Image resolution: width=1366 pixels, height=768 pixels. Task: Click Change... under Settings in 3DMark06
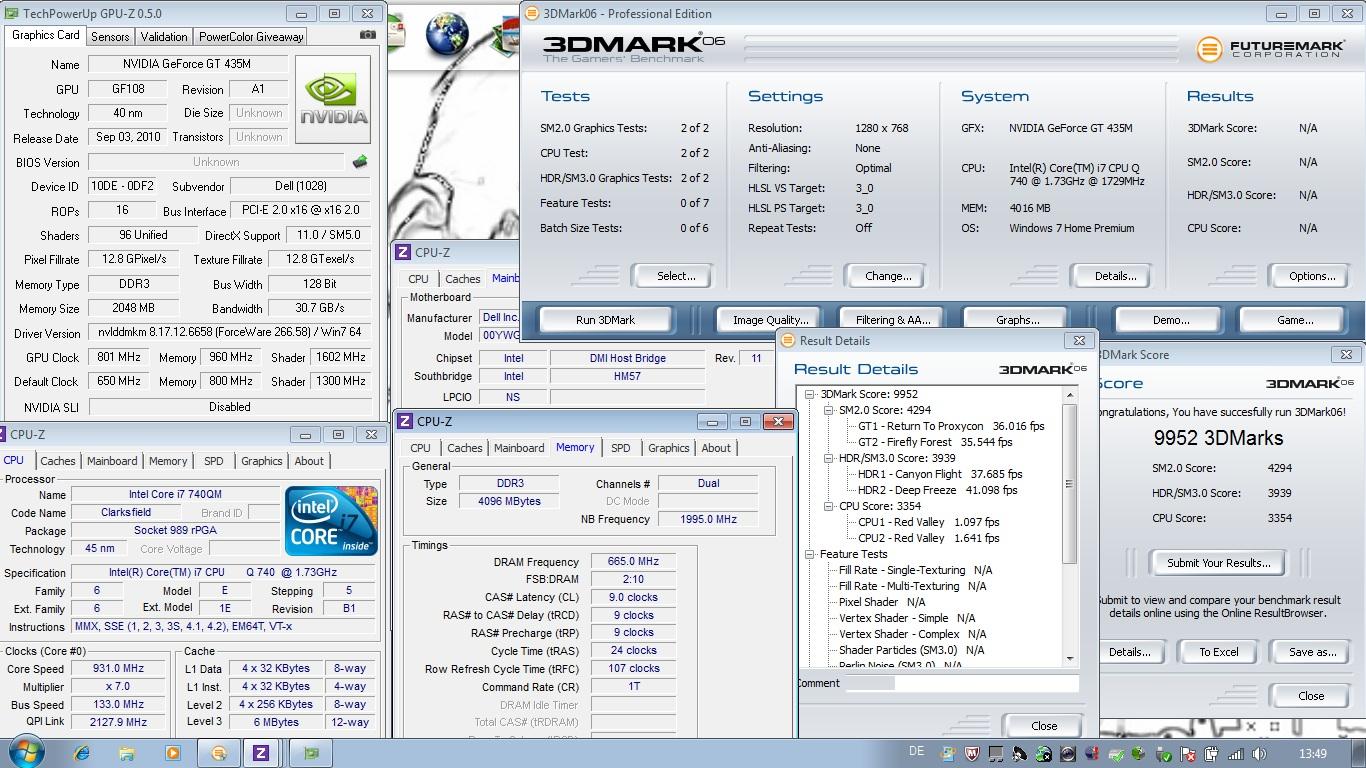[x=888, y=276]
